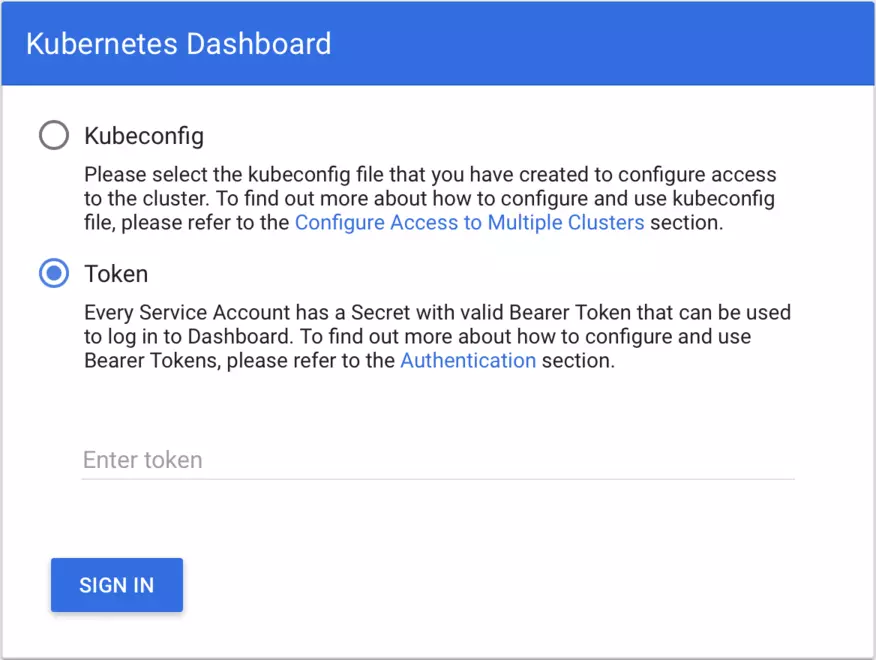Image resolution: width=876 pixels, height=660 pixels.
Task: Click the SIGN IN button
Action: coord(117,585)
